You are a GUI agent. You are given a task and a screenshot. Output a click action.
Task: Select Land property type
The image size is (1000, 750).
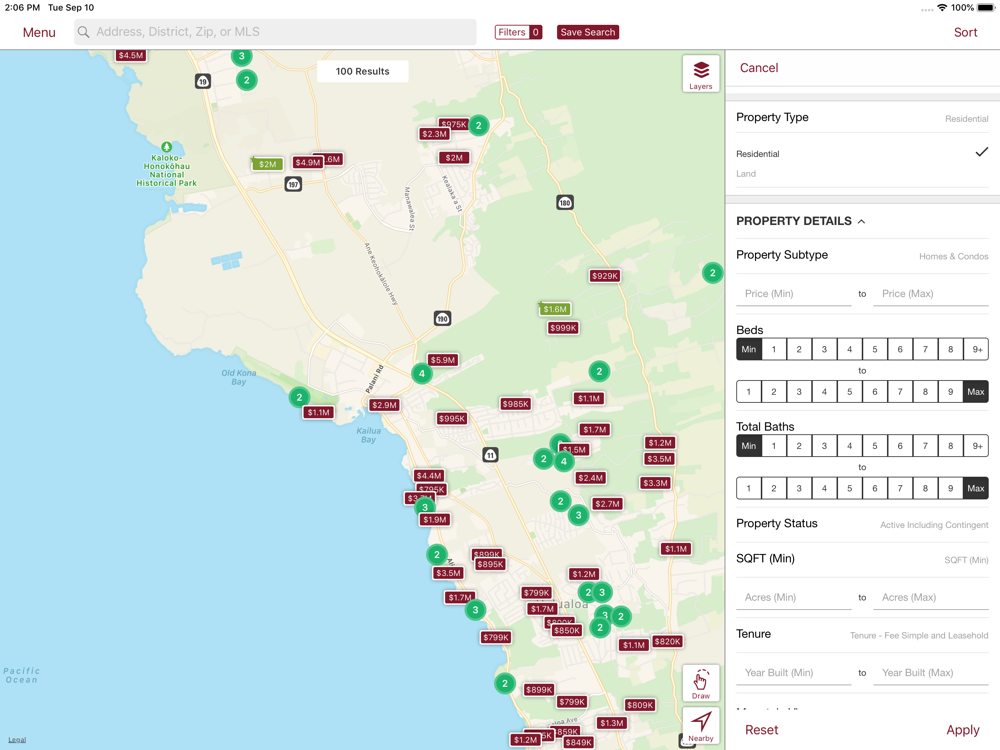click(862, 173)
